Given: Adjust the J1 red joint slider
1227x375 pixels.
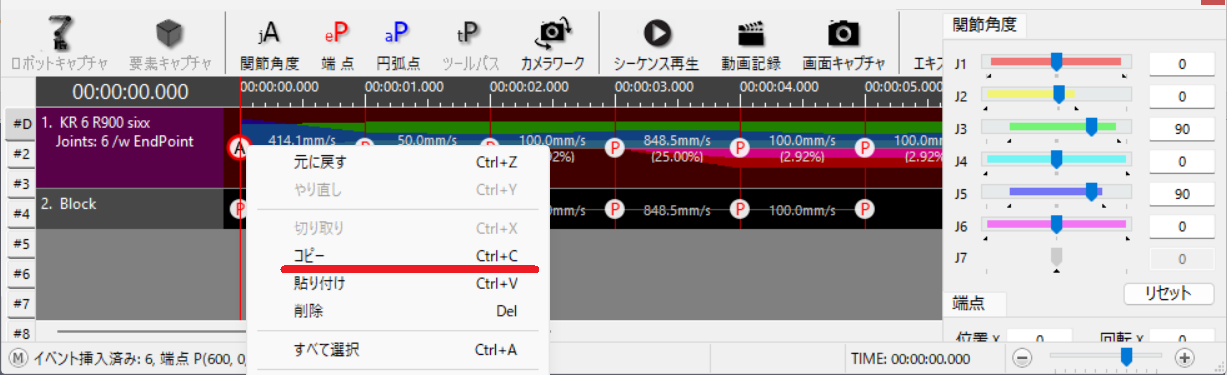Looking at the screenshot, I should tap(1057, 62).
